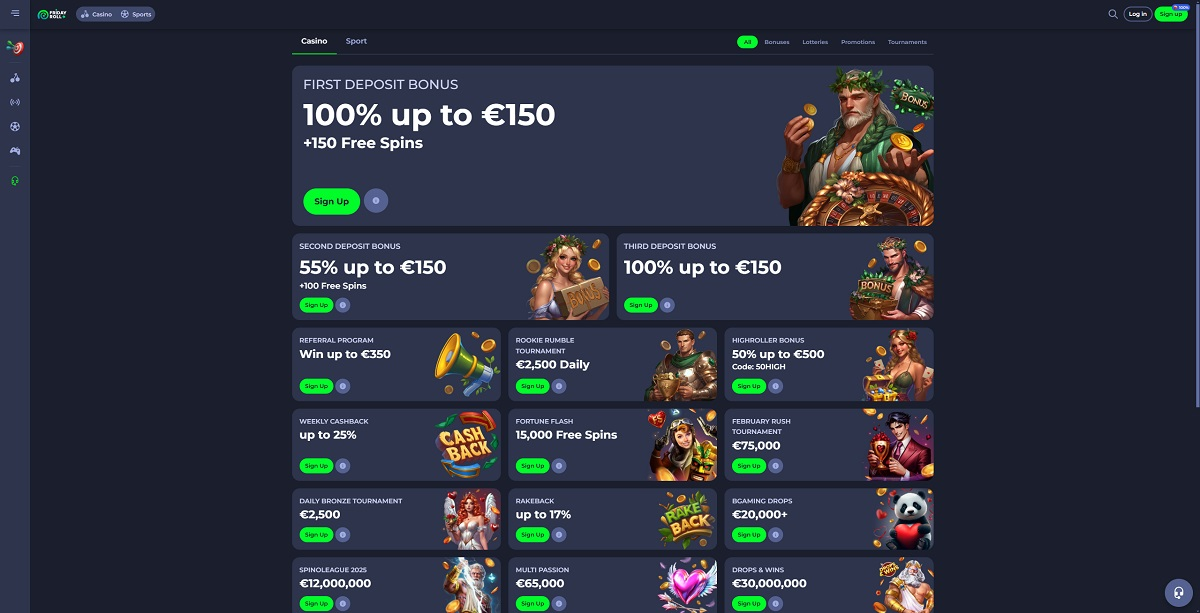Open the hamburger menu in the sidebar
Screen dimensions: 1200x613
coord(15,14)
